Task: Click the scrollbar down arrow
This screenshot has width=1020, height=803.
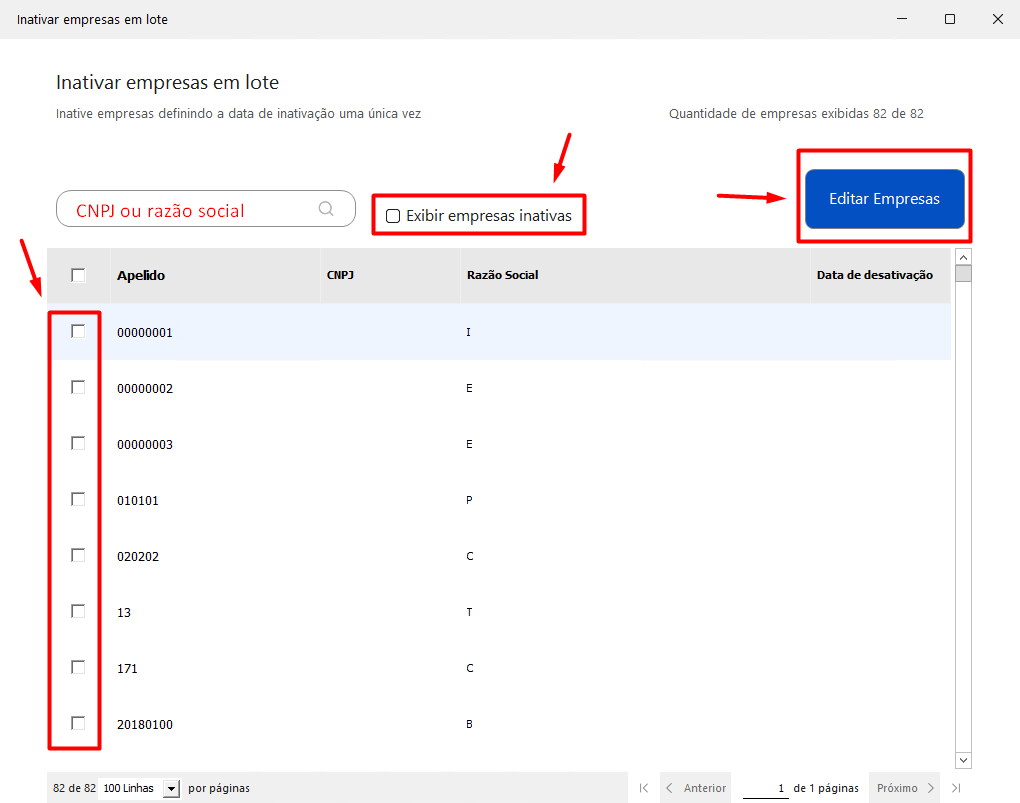Action: tap(963, 760)
